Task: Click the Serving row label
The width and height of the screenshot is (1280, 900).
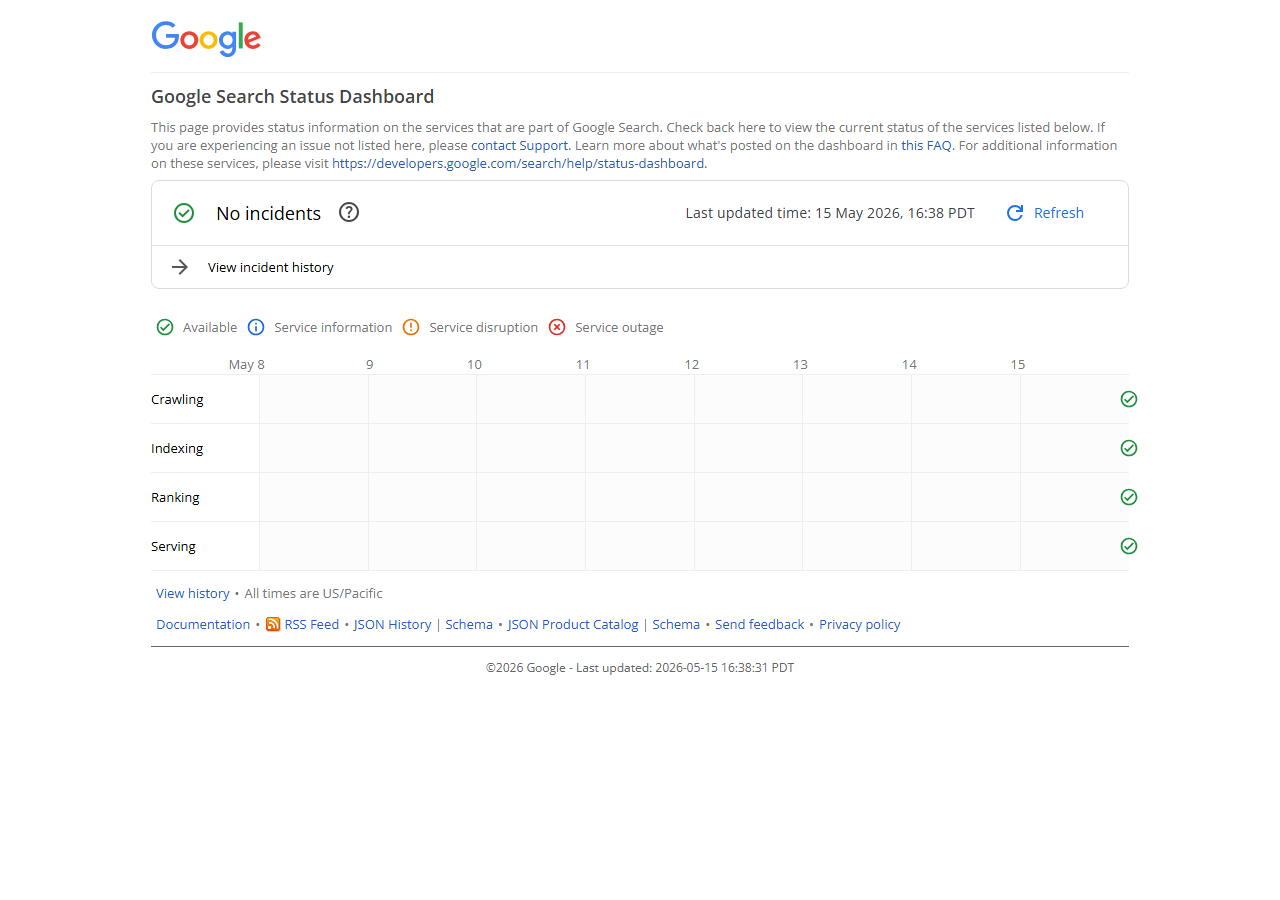Action: click(173, 546)
